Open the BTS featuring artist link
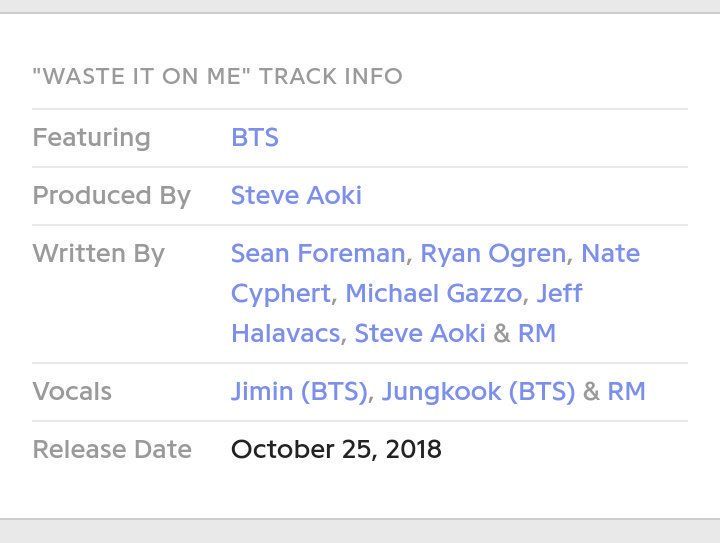Screen dimensions: 720x543 255,137
